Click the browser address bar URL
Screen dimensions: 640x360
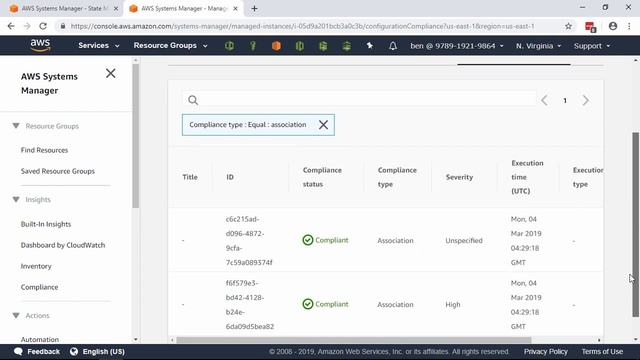point(302,26)
